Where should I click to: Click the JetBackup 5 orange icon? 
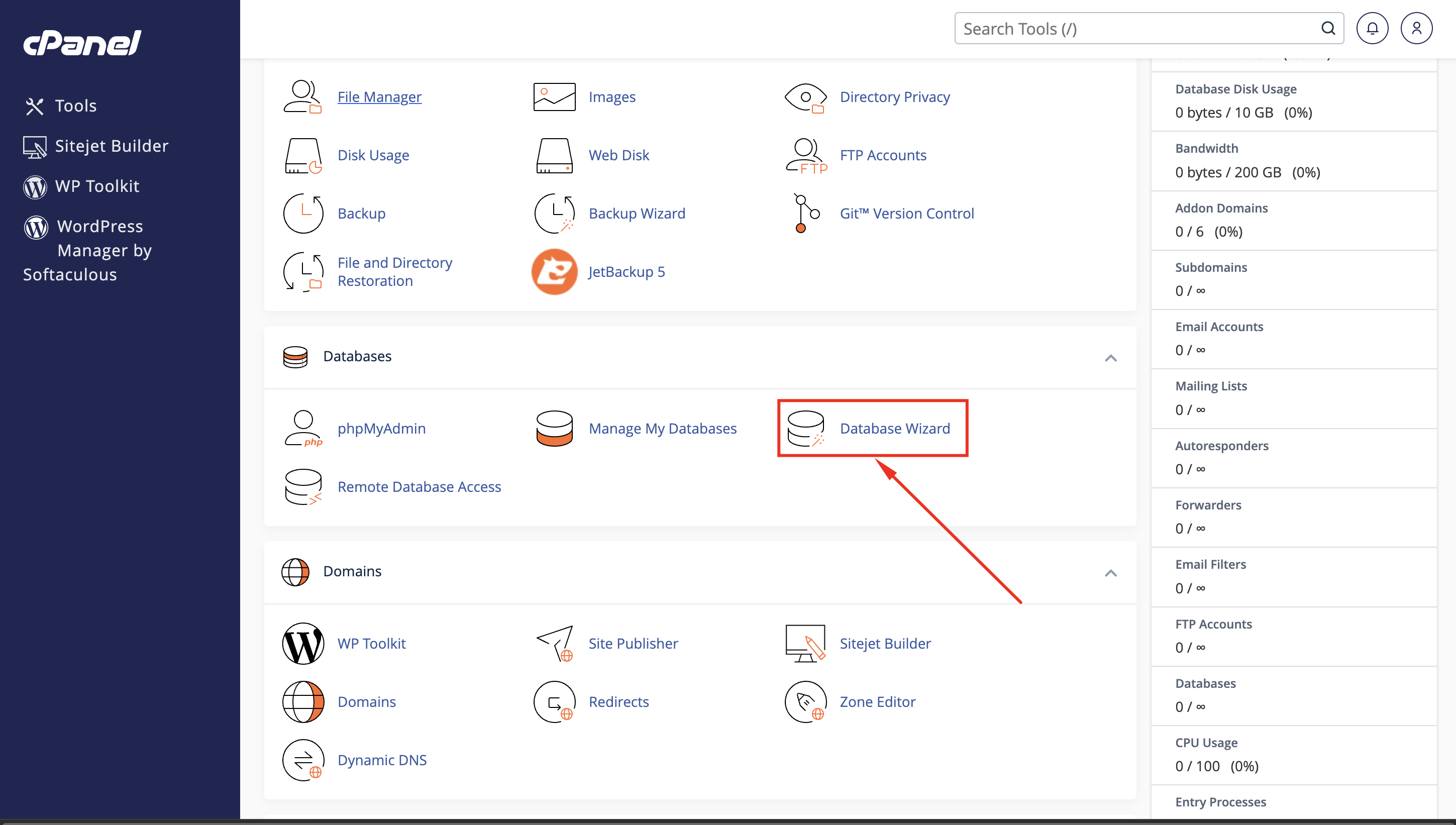tap(554, 272)
